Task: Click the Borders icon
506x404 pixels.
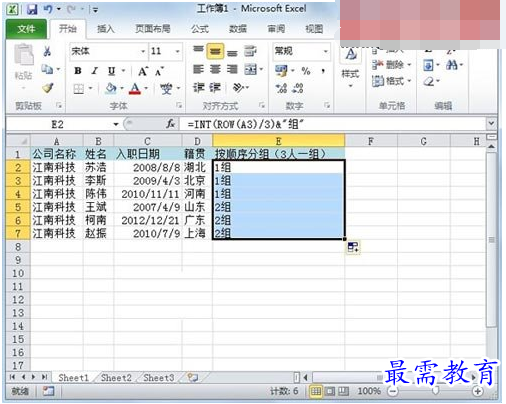Action: pyautogui.click(x=79, y=89)
